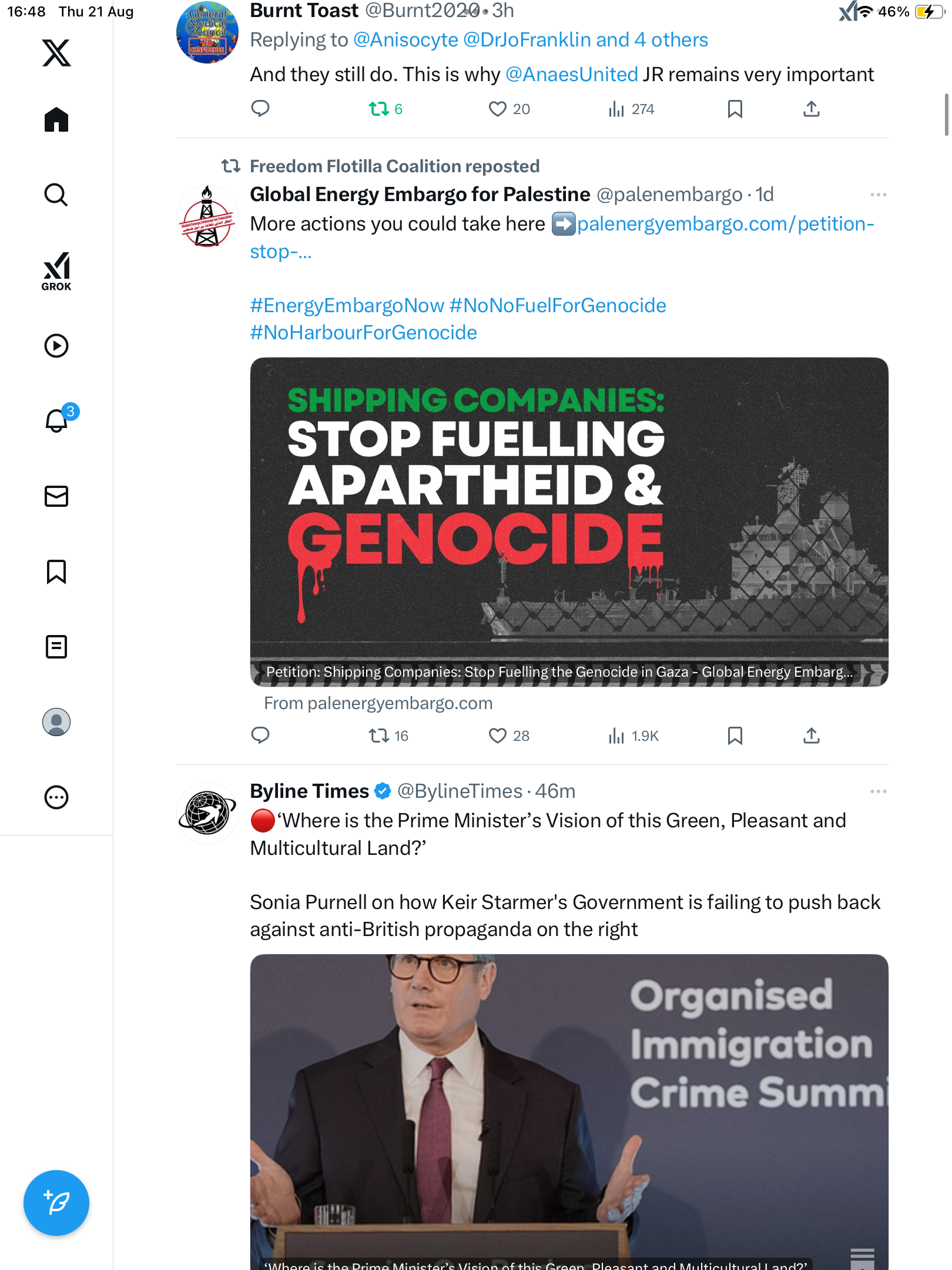Screen dimensions: 952x1270
Task: Expand More circle menu in the sidebar
Action: (56, 797)
